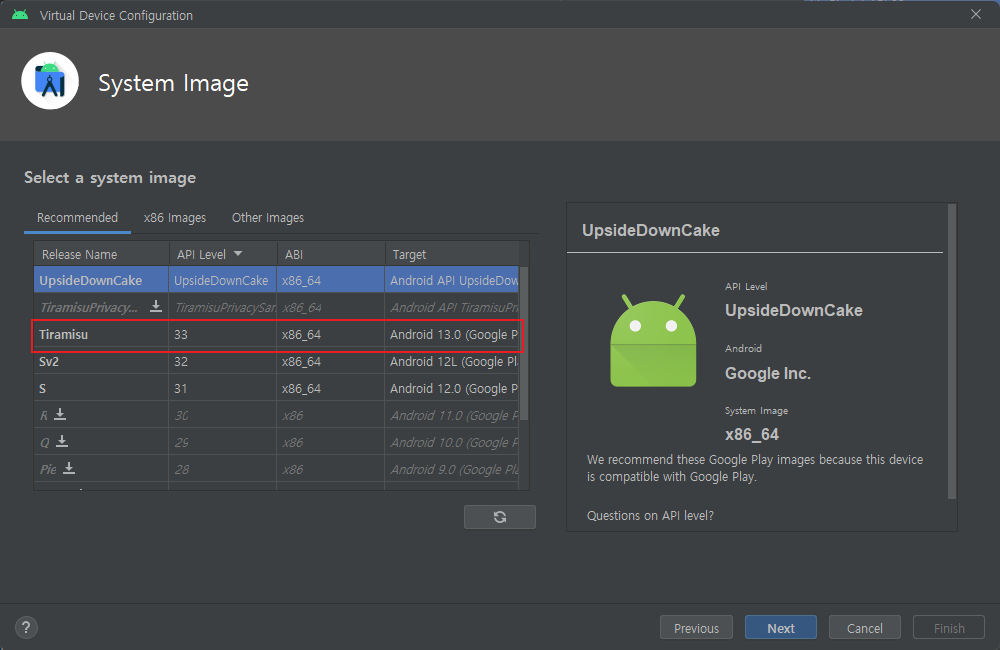Select the Sv2 release row
This screenshot has width=1000, height=650.
[276, 361]
